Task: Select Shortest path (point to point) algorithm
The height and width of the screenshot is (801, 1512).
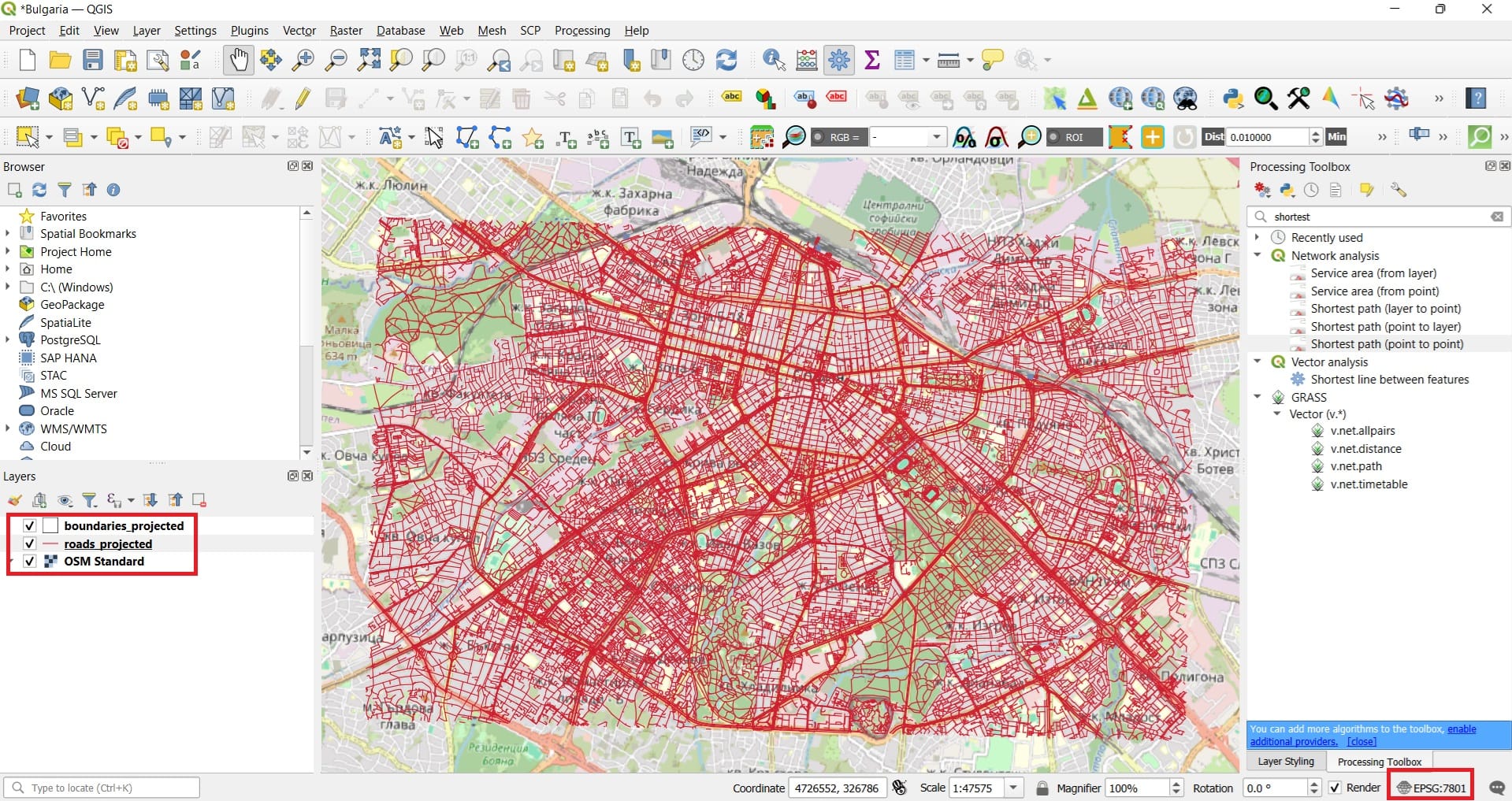Action: click(1387, 344)
